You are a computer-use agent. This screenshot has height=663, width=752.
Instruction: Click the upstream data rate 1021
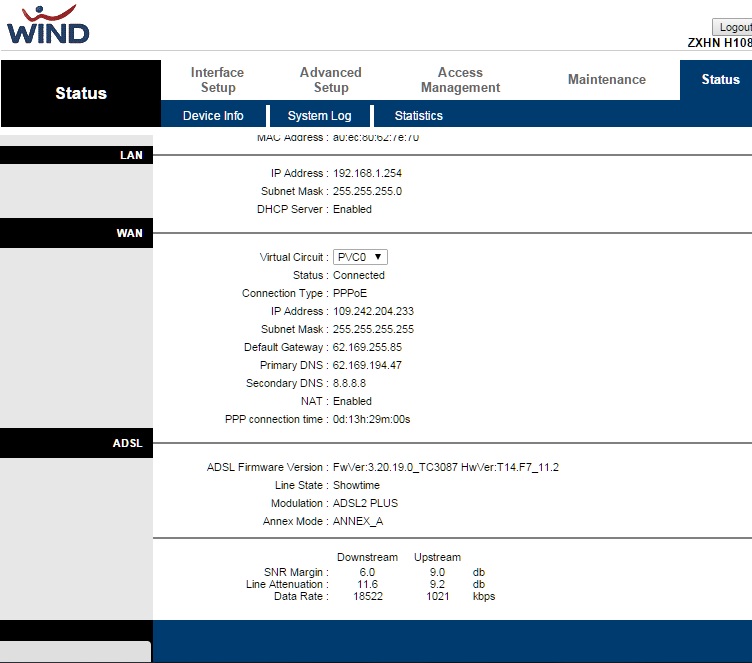[438, 596]
